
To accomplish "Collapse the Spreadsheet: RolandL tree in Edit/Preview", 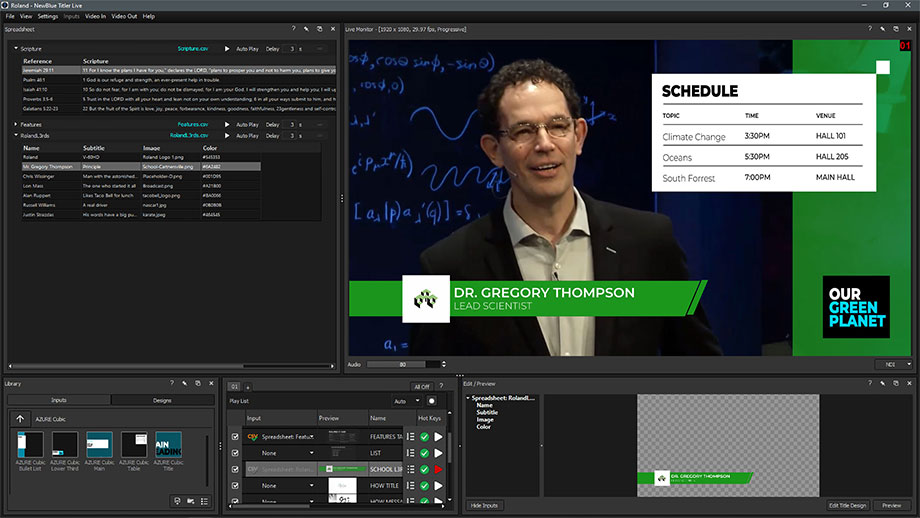I will 468,398.
